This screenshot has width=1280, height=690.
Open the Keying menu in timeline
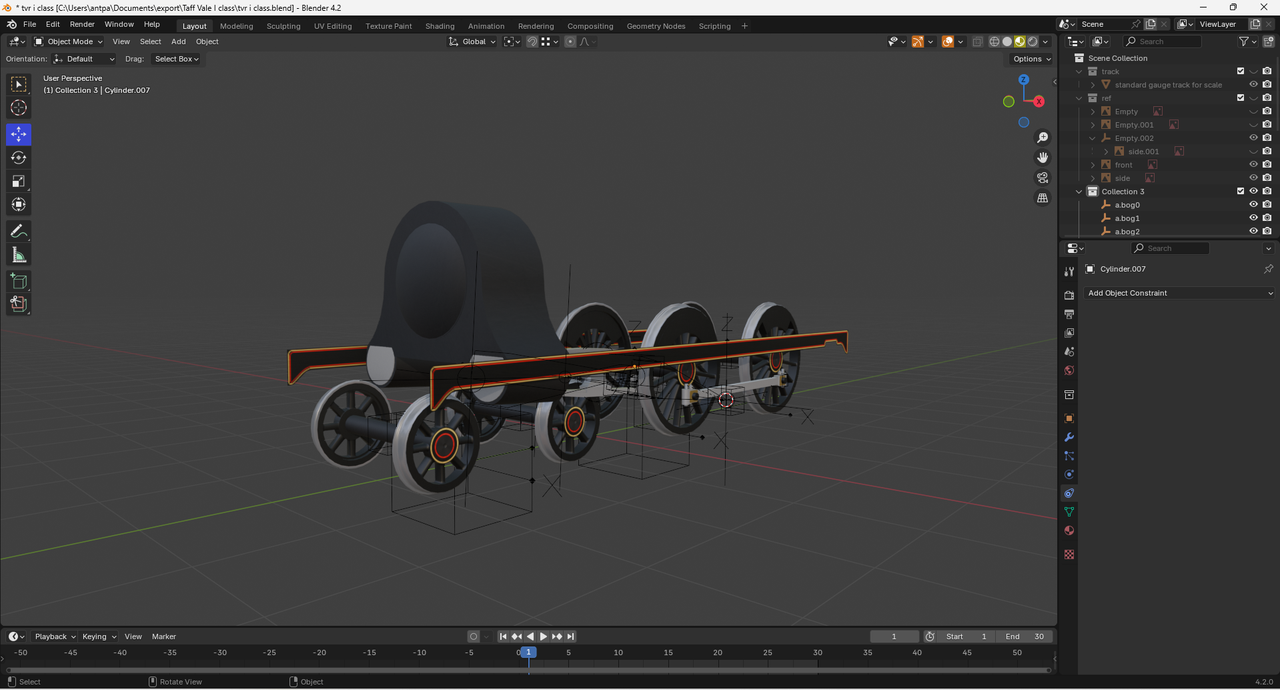pyautogui.click(x=98, y=636)
